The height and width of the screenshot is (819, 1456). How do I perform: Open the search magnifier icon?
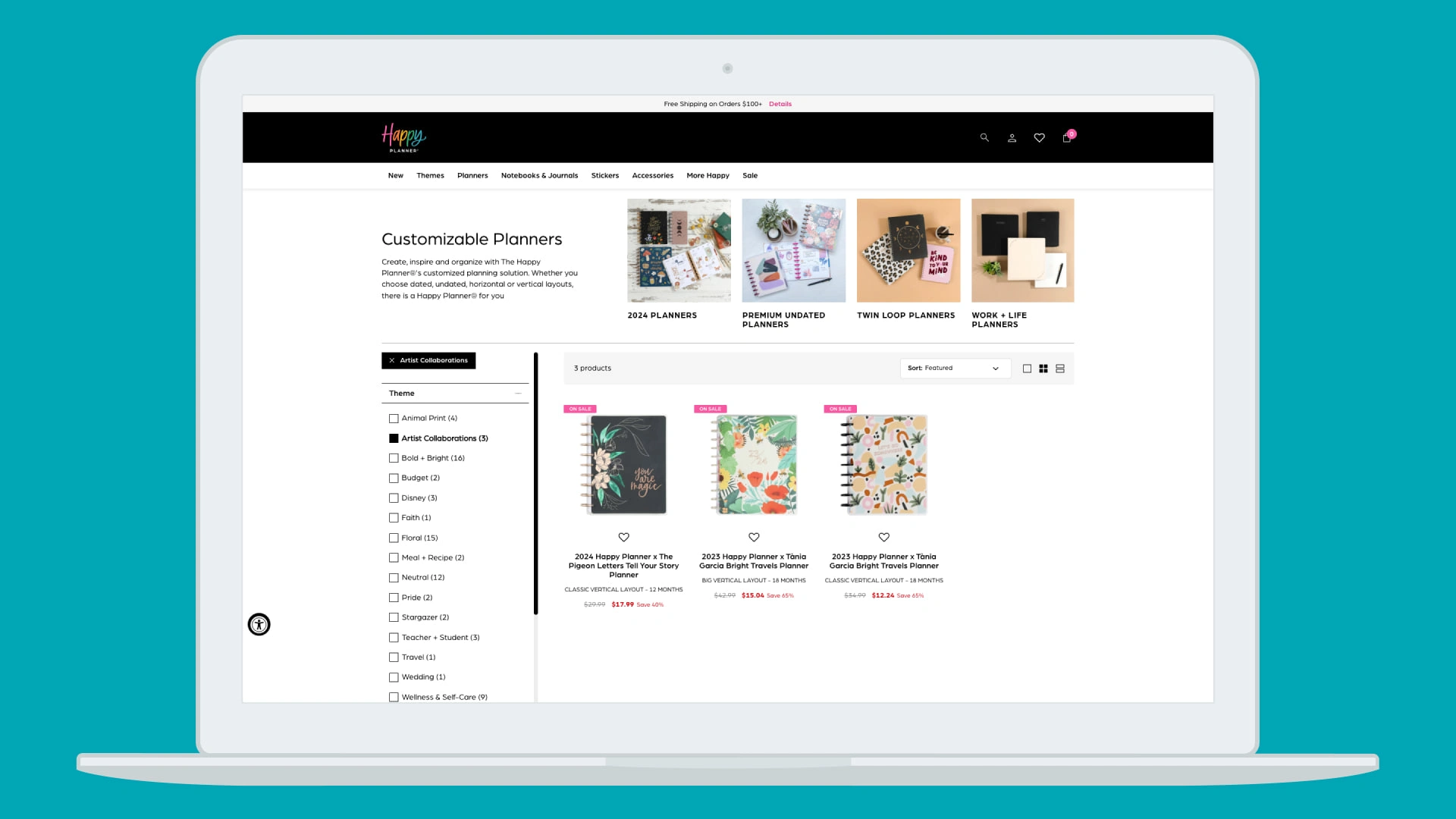click(984, 138)
